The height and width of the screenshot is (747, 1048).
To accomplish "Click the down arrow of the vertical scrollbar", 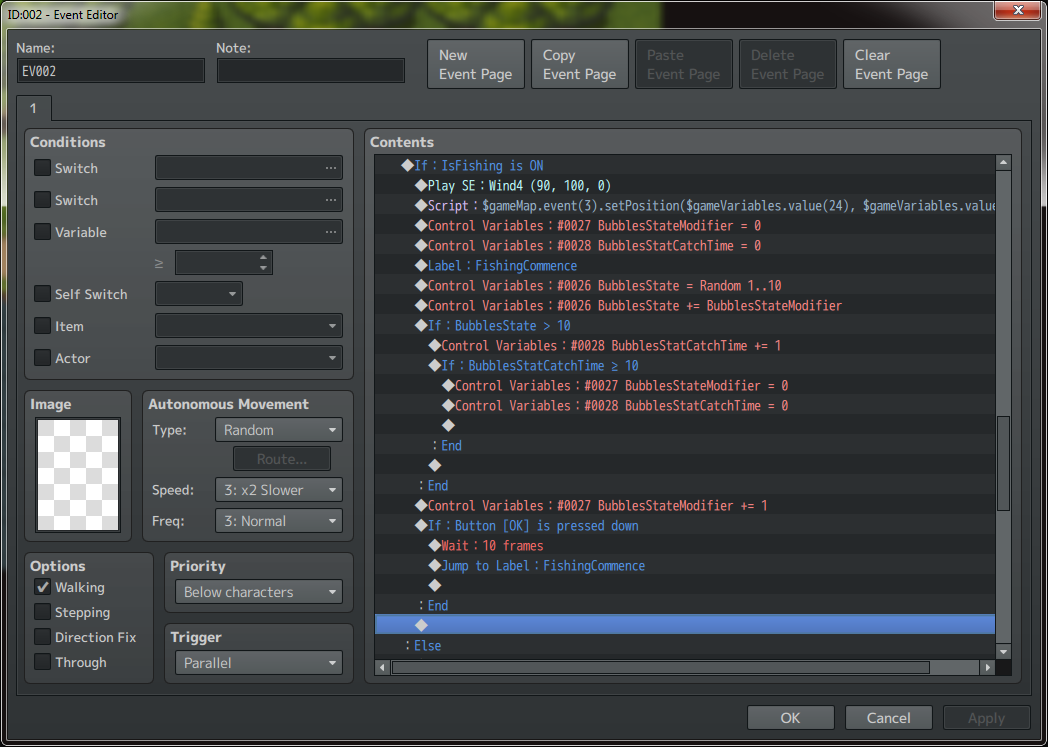I will click(x=1003, y=649).
